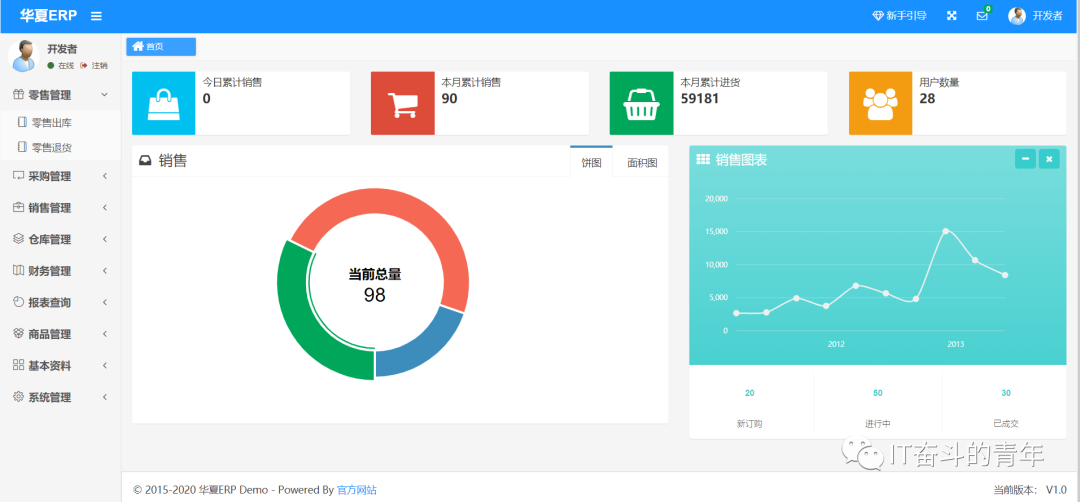This screenshot has width=1080, height=502.
Task: Click the 新订购 statistic showing 20
Action: point(749,408)
